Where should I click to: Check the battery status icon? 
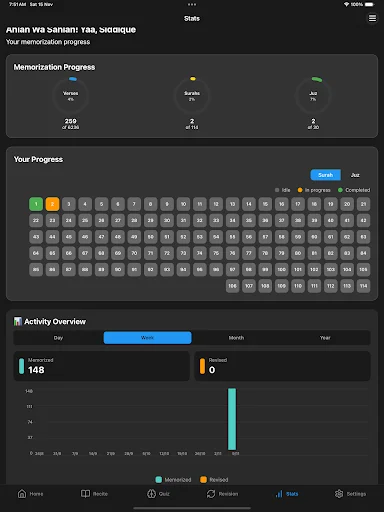tap(369, 4)
